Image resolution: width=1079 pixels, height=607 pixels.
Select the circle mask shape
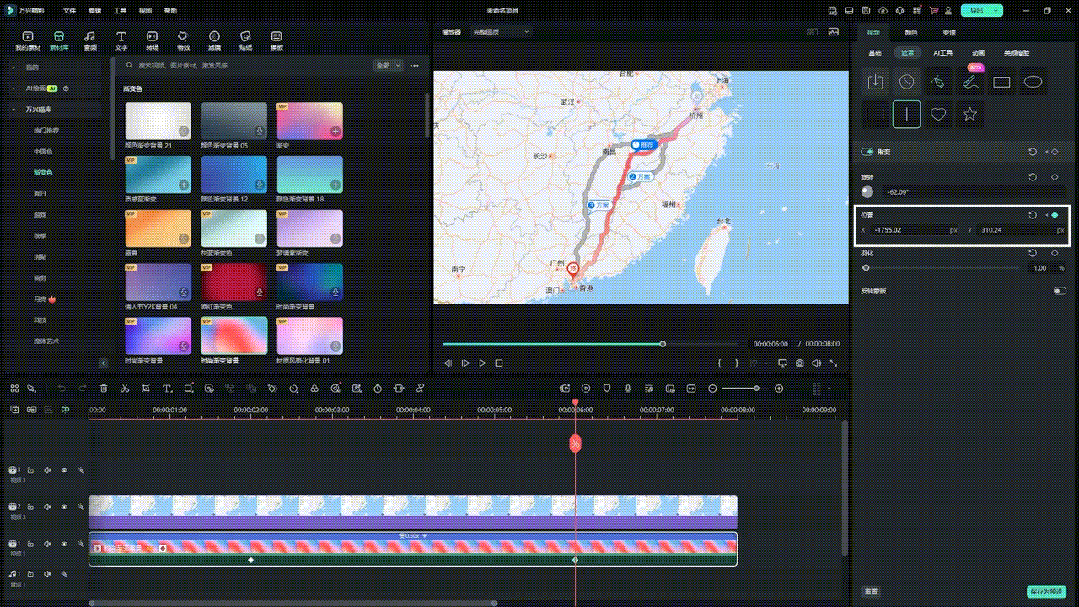pyautogui.click(x=906, y=82)
